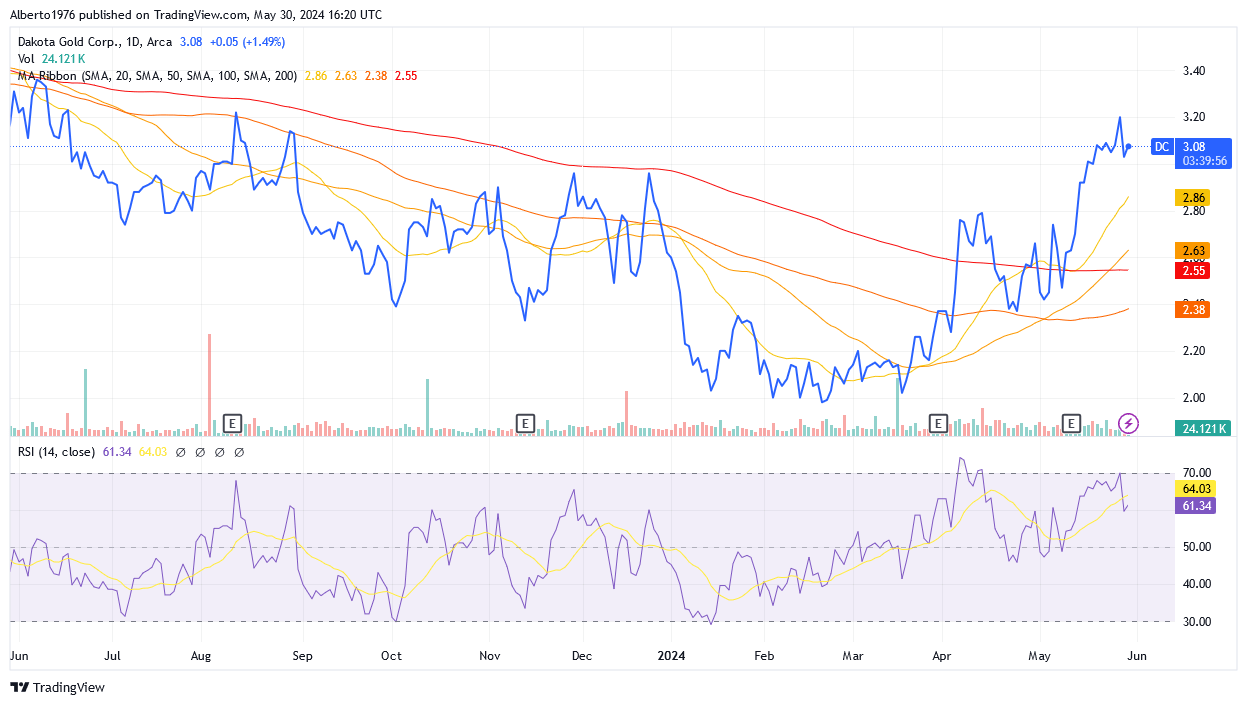Click the blue +0.05 (+1.49%) change value
1247x705 pixels.
click(247, 42)
